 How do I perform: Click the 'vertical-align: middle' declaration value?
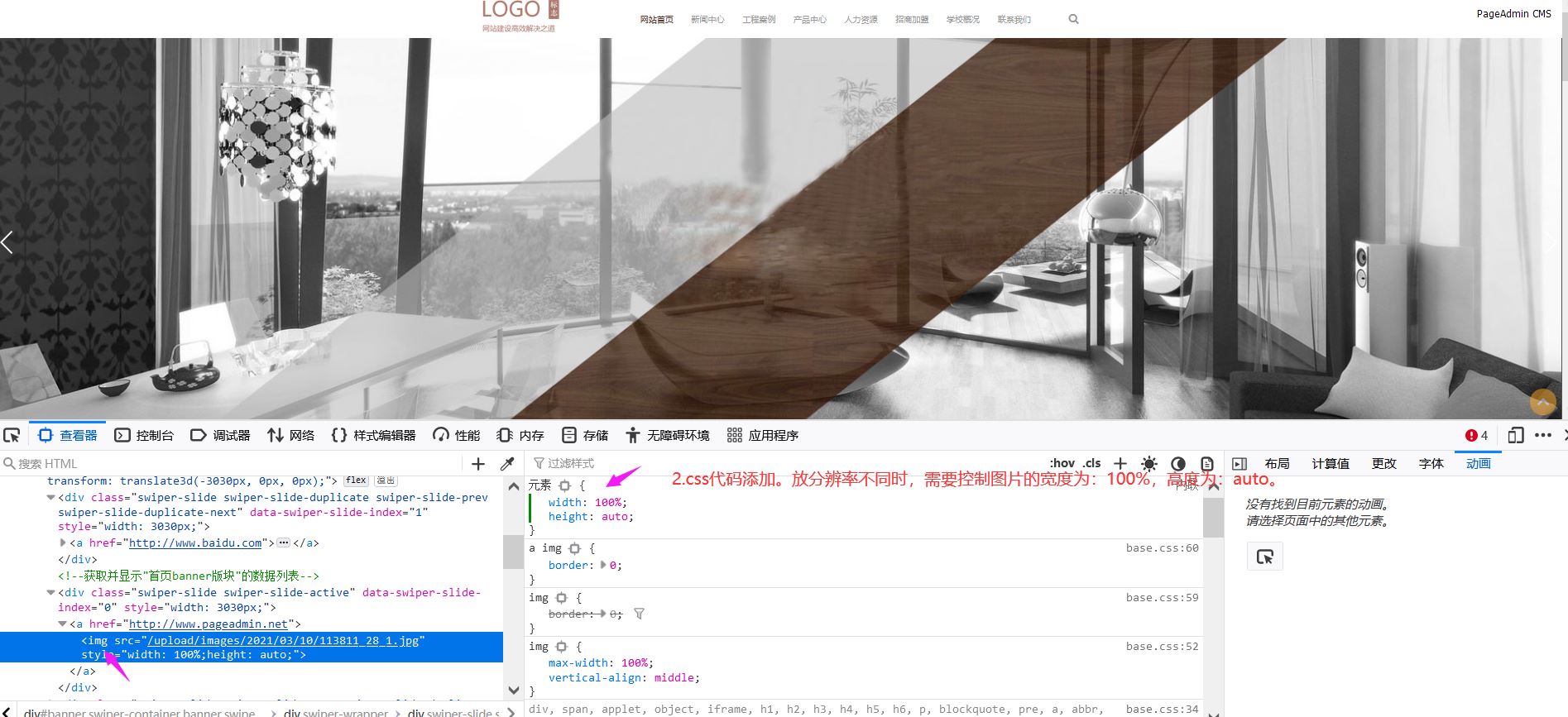click(x=675, y=678)
